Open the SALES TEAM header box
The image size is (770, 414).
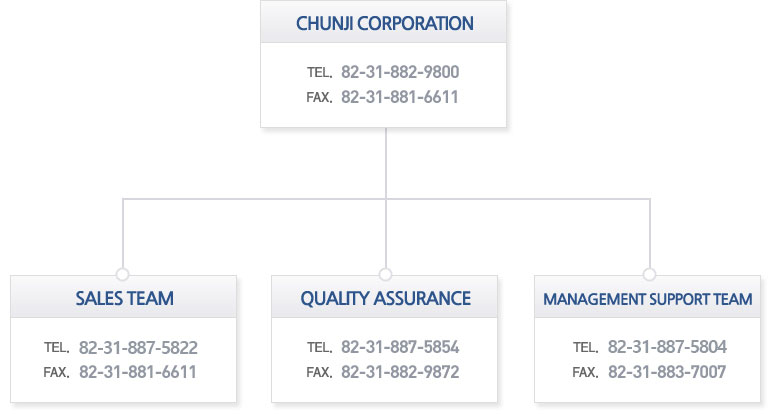click(124, 298)
